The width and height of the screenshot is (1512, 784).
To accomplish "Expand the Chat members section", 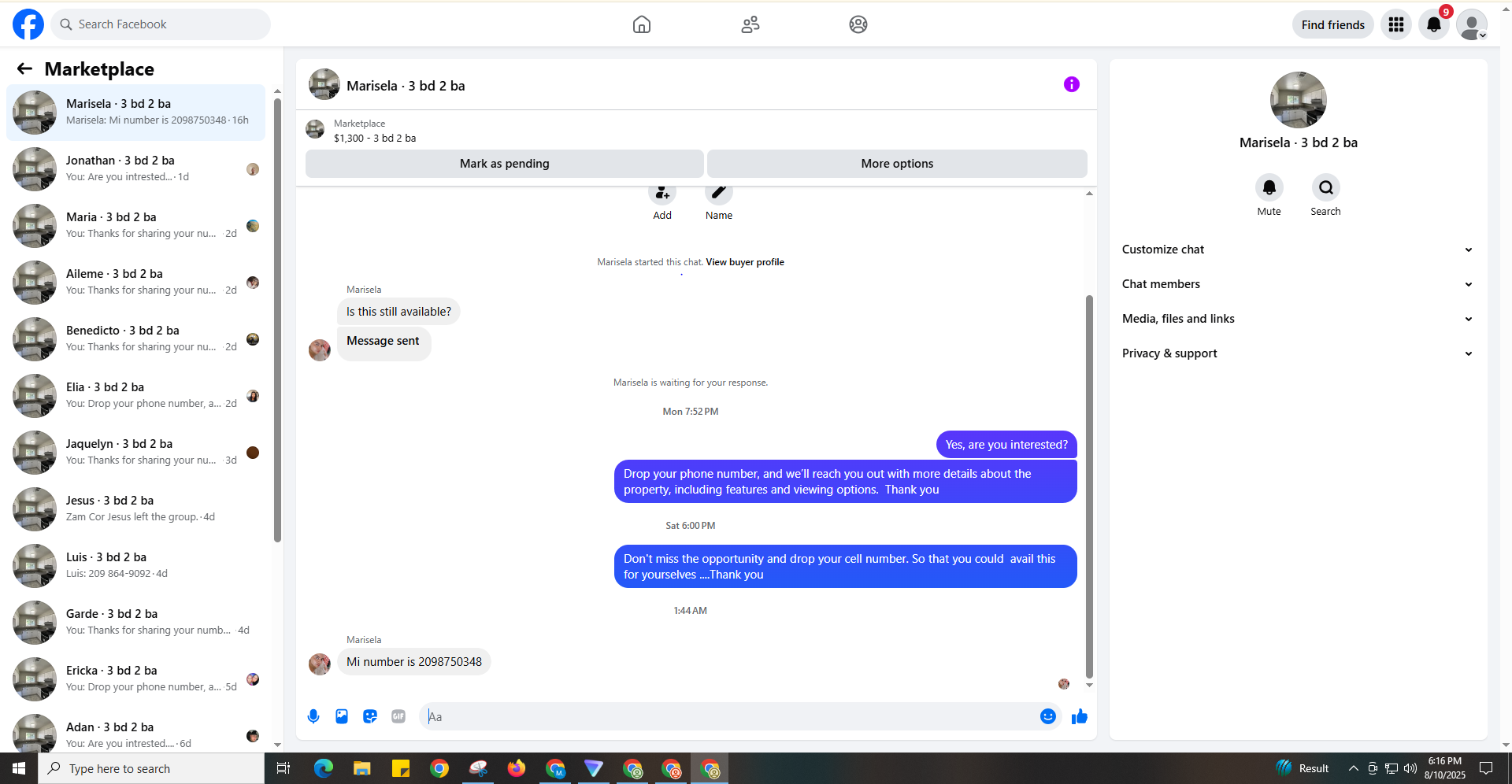I will pos(1298,284).
